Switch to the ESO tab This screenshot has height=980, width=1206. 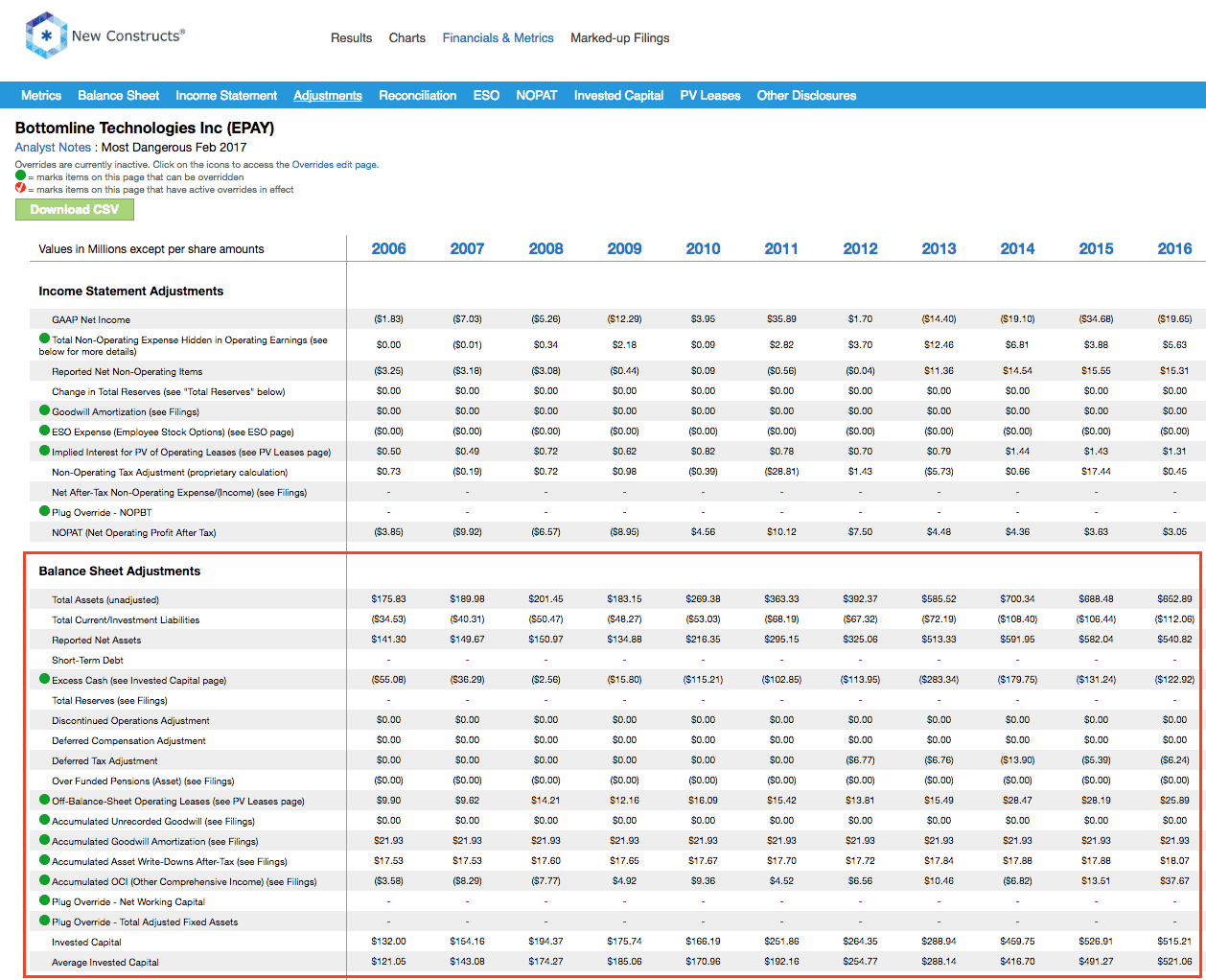tap(486, 96)
